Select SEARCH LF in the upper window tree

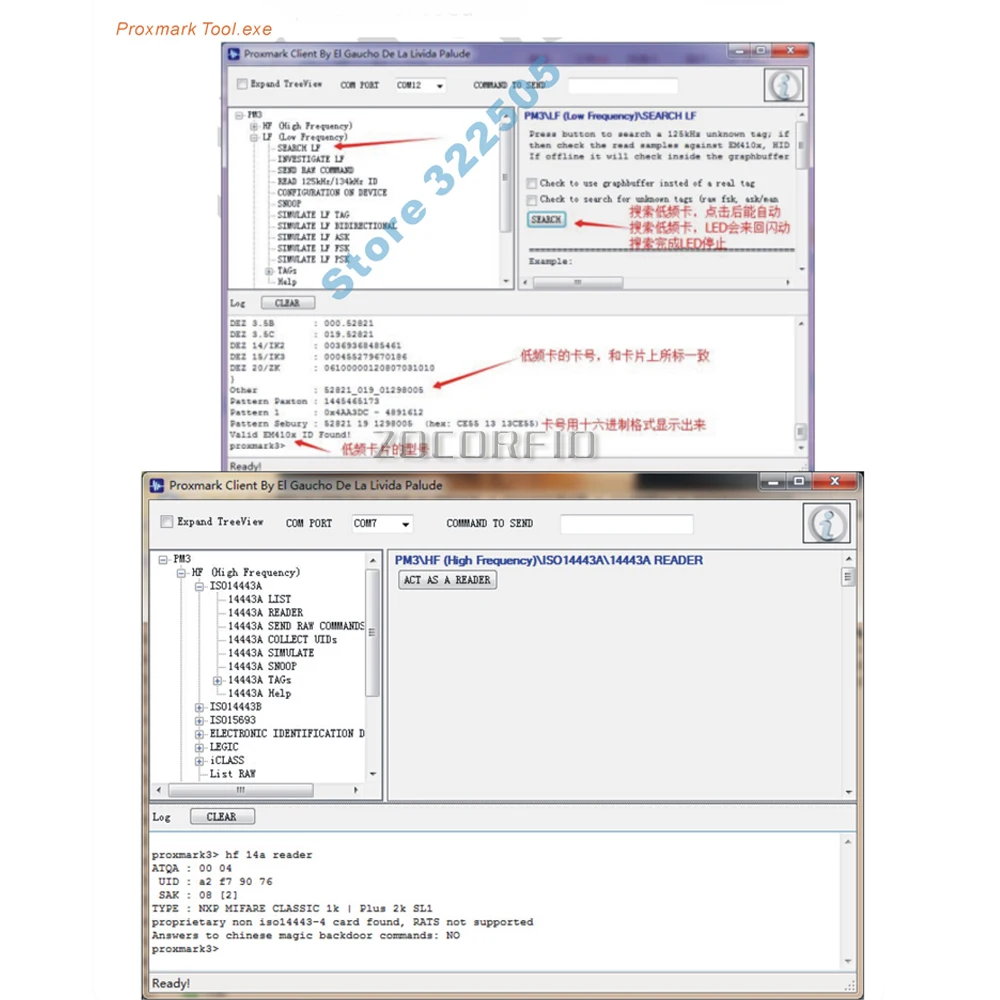(x=298, y=148)
